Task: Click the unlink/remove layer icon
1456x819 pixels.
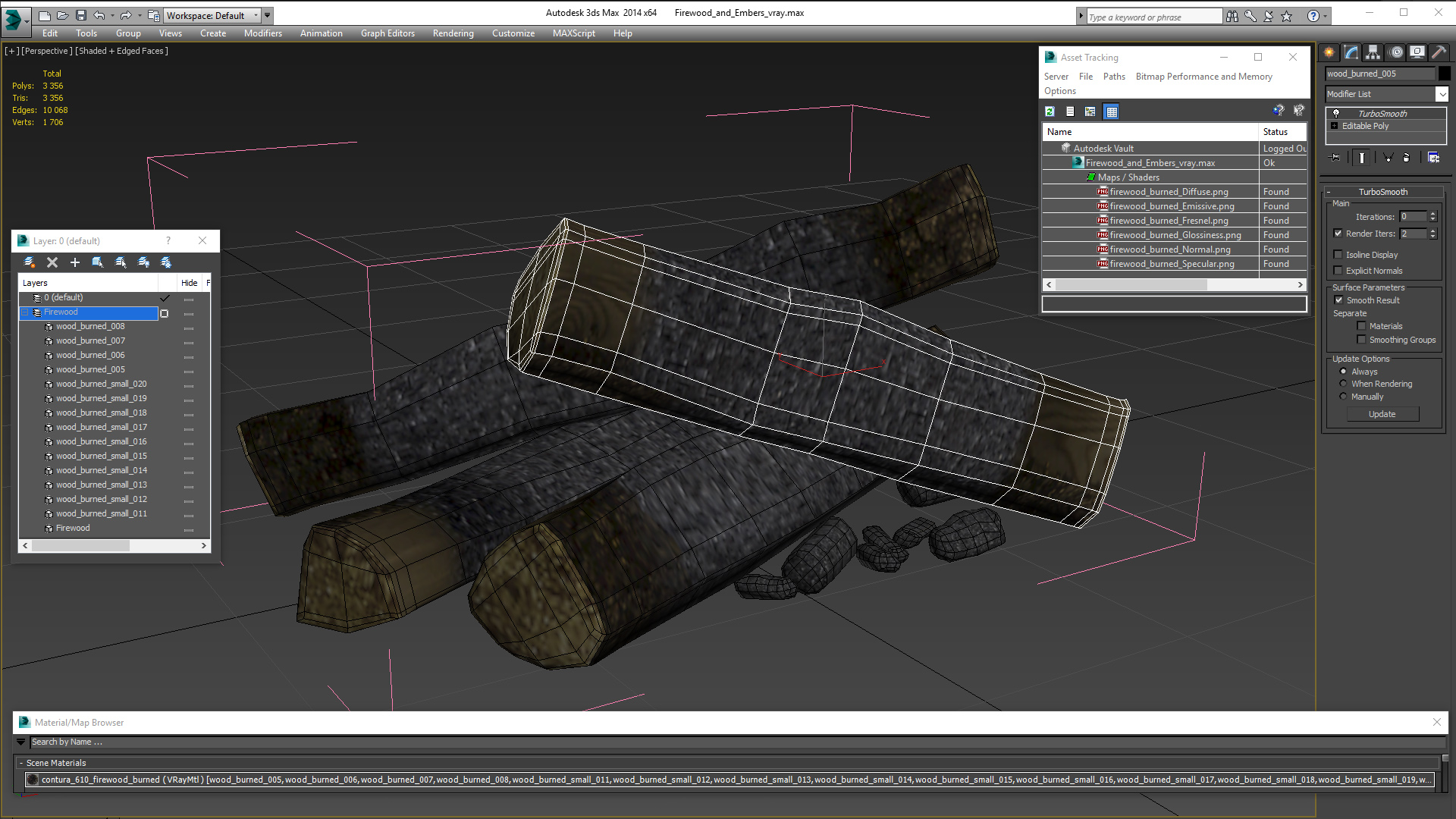Action: pos(52,262)
